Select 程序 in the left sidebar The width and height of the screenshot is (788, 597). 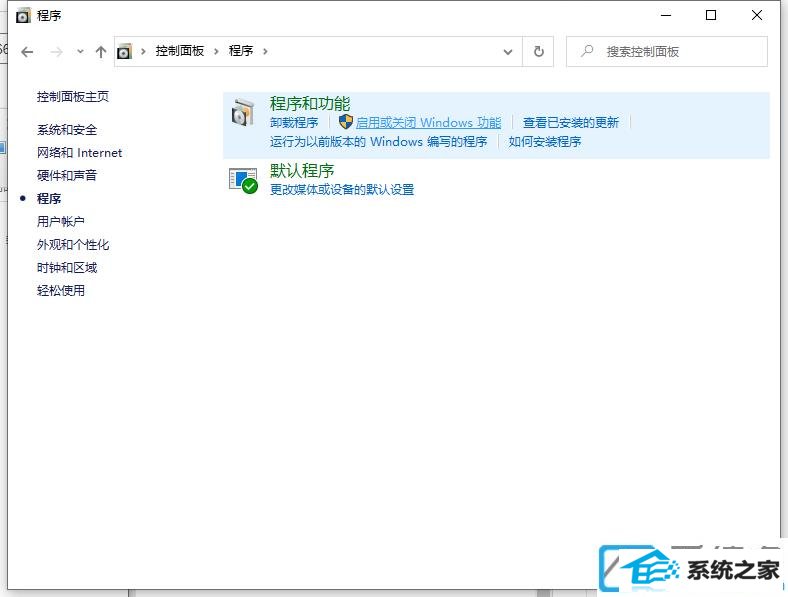(49, 198)
